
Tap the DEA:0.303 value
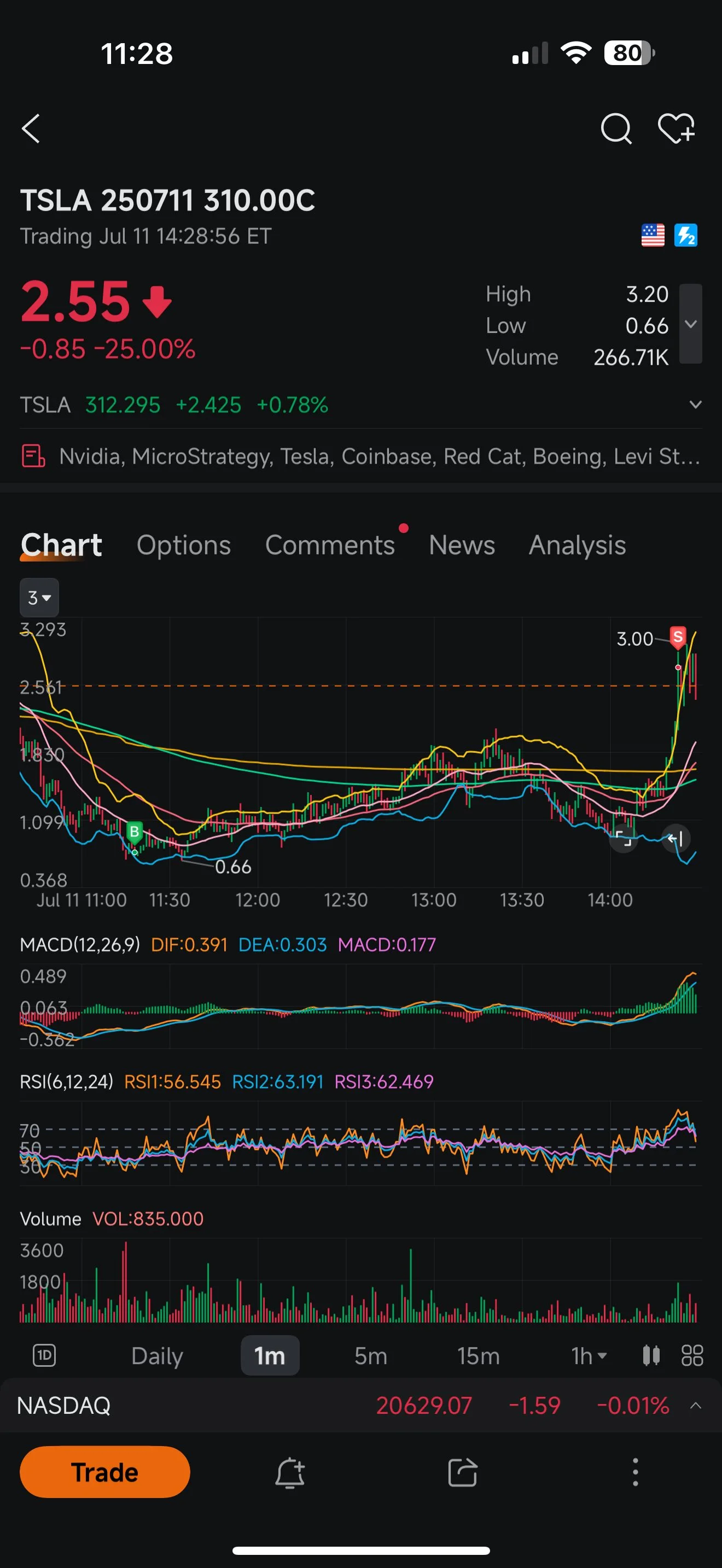click(x=282, y=944)
